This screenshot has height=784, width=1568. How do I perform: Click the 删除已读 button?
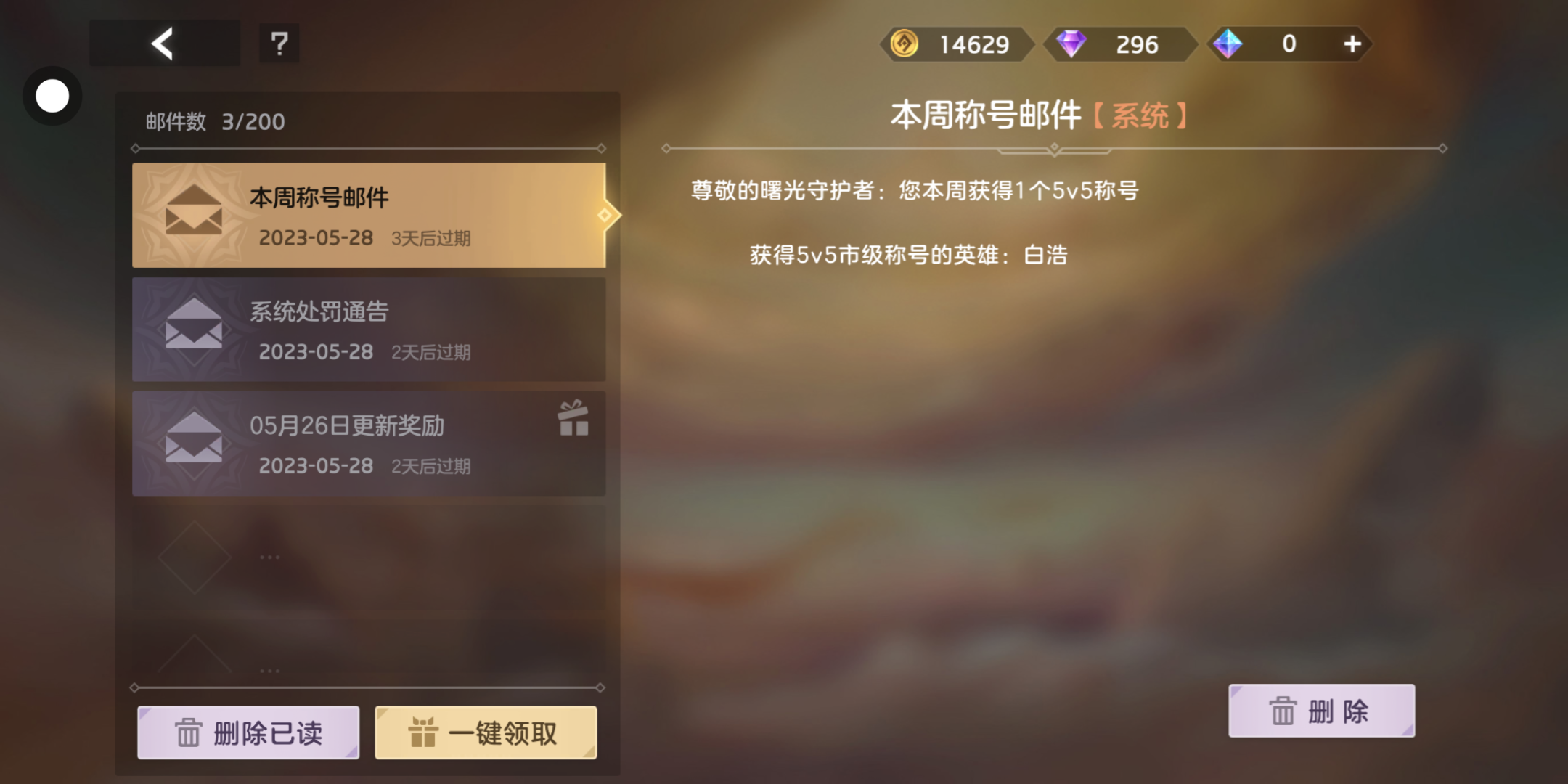pyautogui.click(x=248, y=732)
